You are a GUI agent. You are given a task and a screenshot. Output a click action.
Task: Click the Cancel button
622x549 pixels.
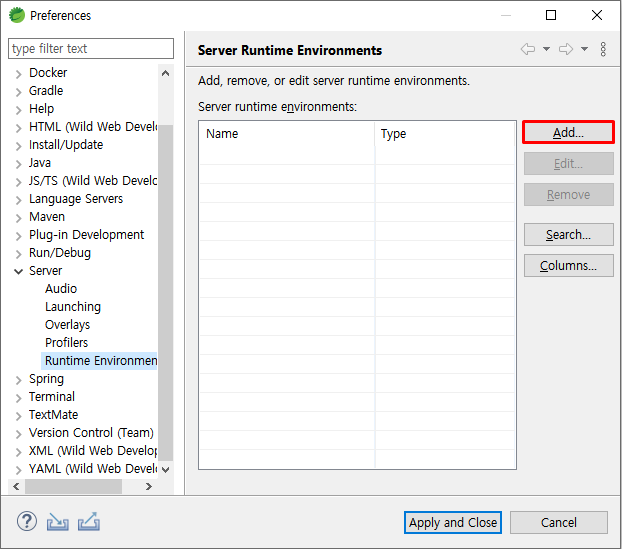click(x=559, y=522)
